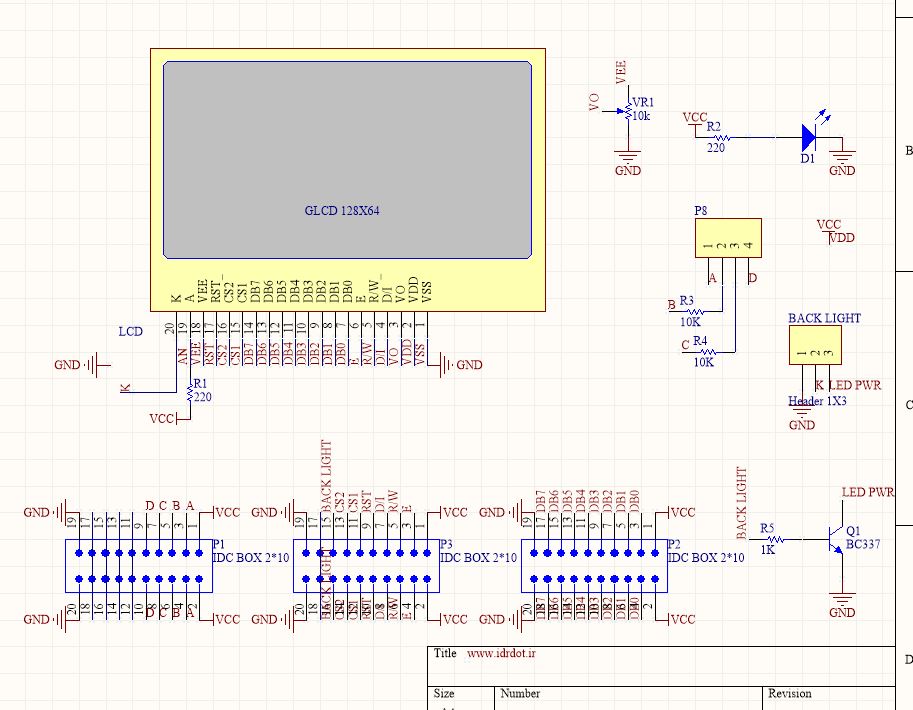Select the P2 IDC BOX connector
The height and width of the screenshot is (710, 913).
pyautogui.click(x=594, y=565)
